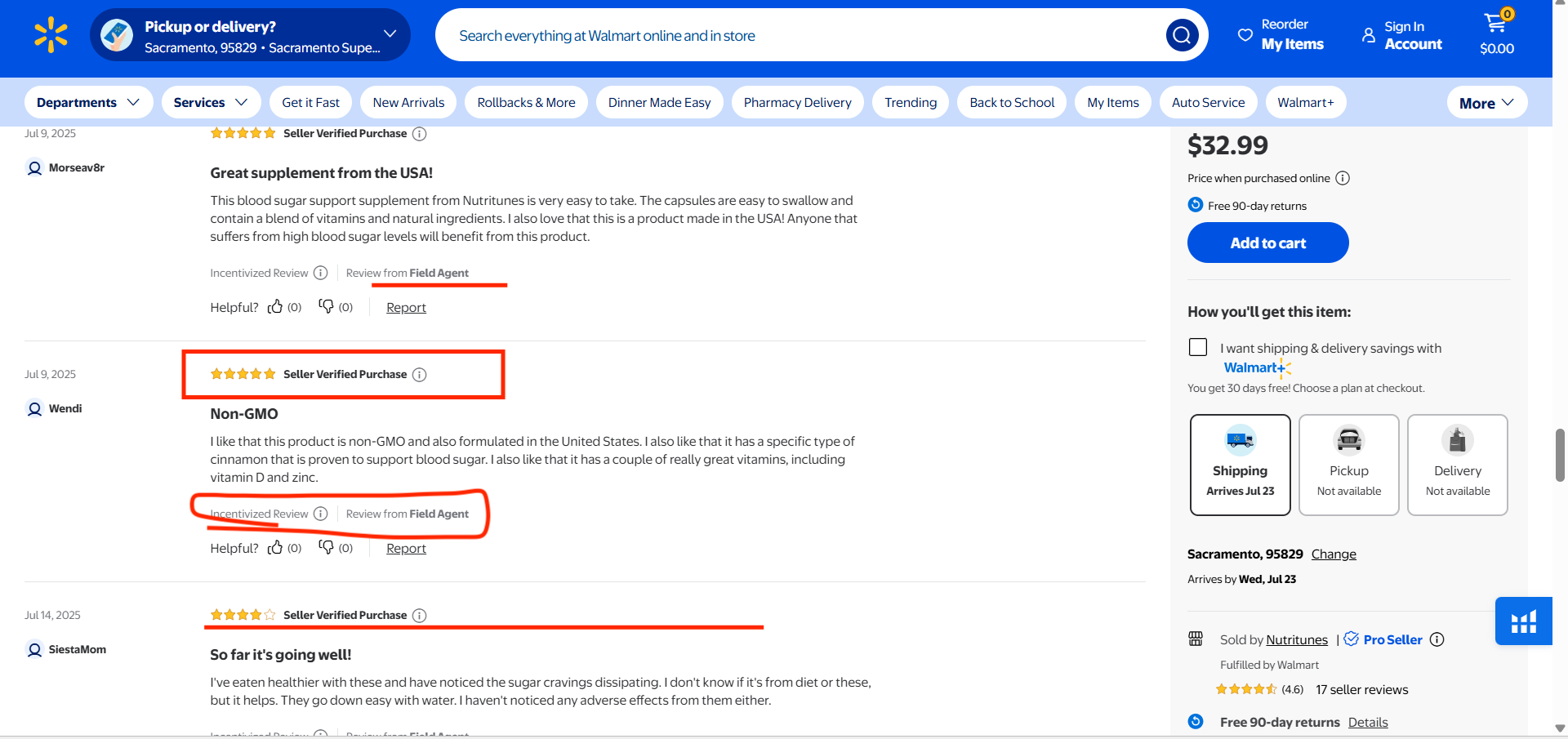Click the Free 90-day returns icon under price
The width and height of the screenshot is (1568, 739).
(1196, 205)
